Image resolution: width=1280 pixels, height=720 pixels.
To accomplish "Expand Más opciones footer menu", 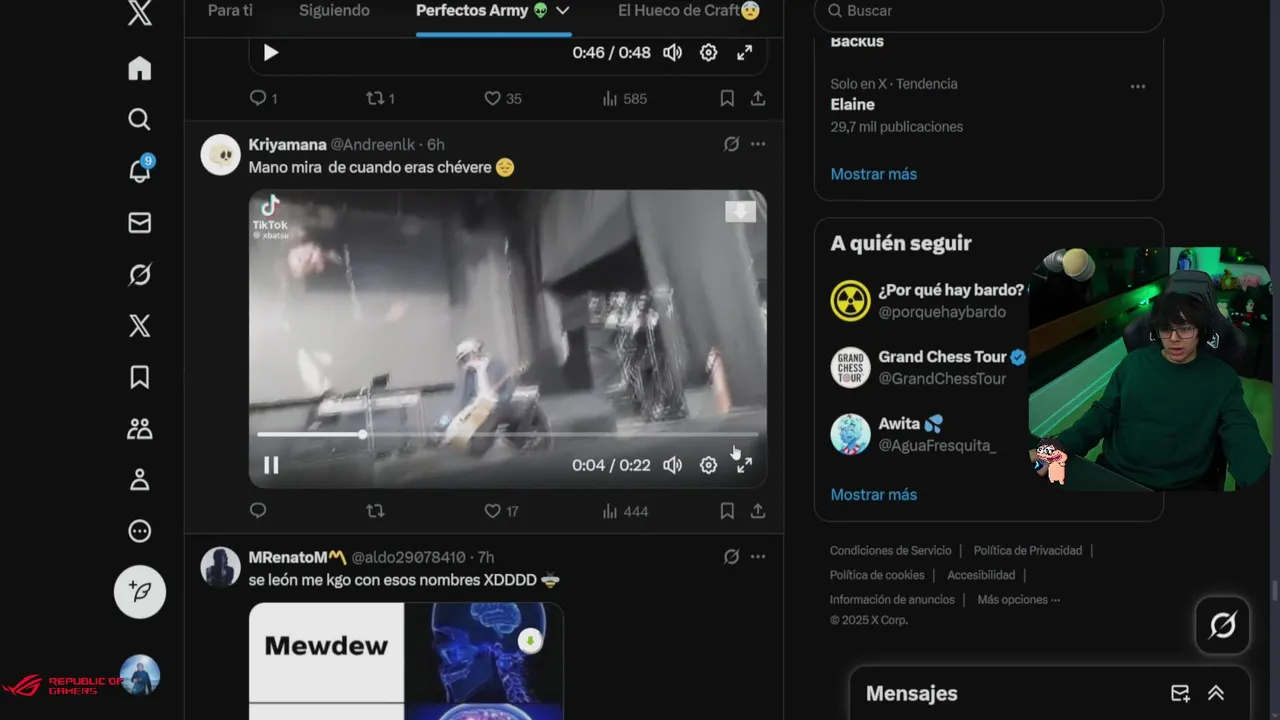I will [x=1018, y=600].
